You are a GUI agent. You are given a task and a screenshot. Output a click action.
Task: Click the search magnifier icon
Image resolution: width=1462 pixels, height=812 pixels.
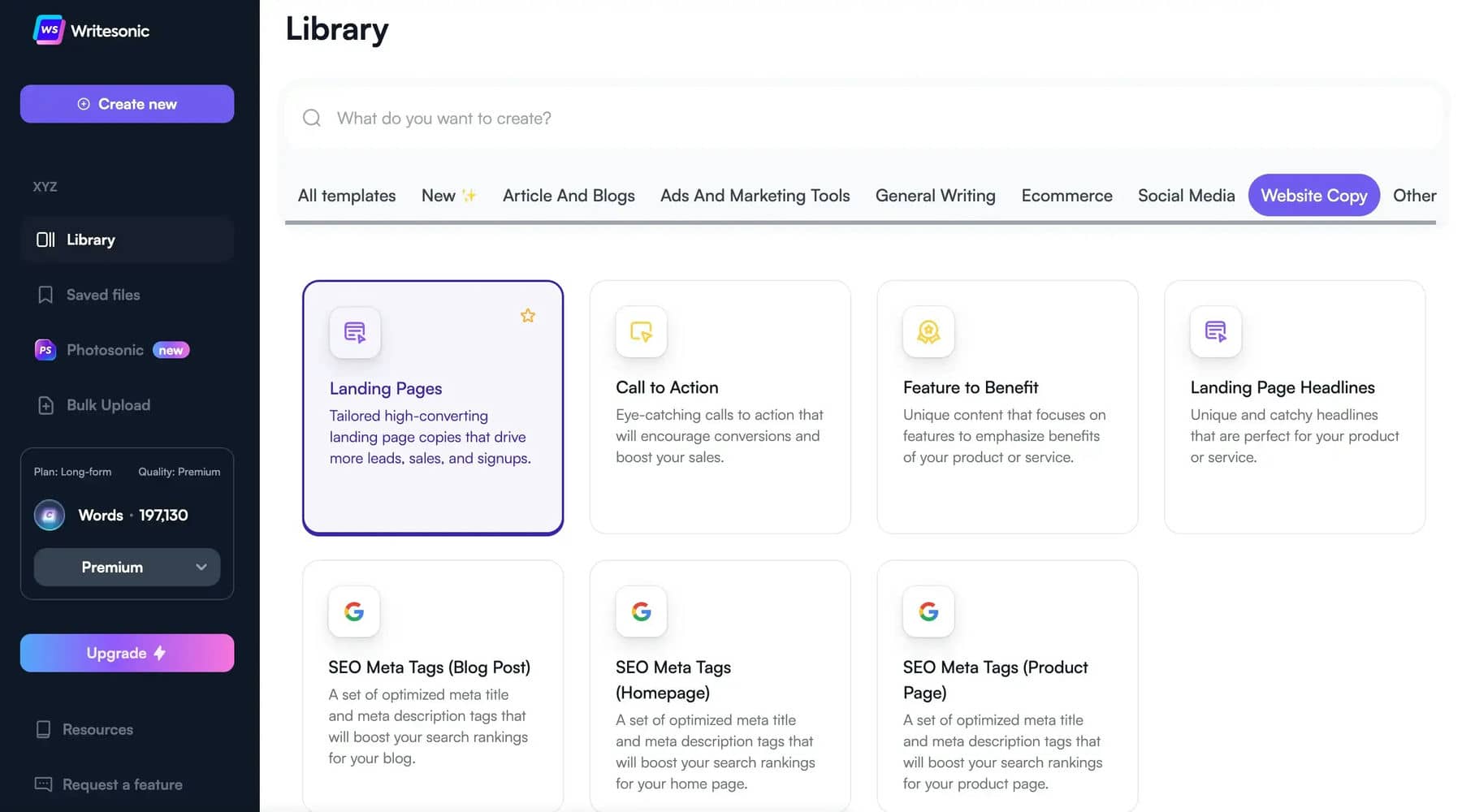[311, 118]
